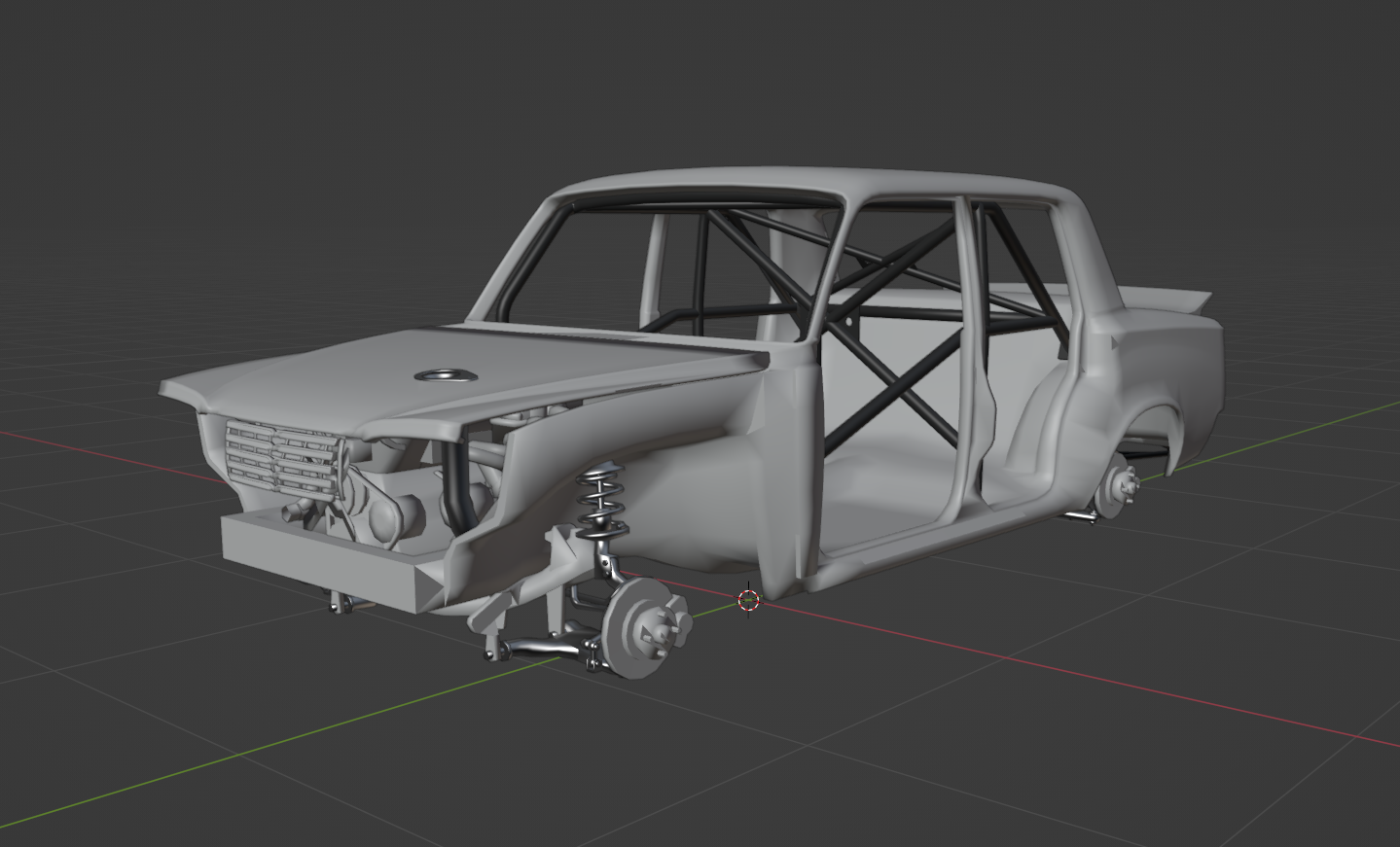Select the front coil spring suspension
The width and height of the screenshot is (1400, 847).
pyautogui.click(x=602, y=501)
